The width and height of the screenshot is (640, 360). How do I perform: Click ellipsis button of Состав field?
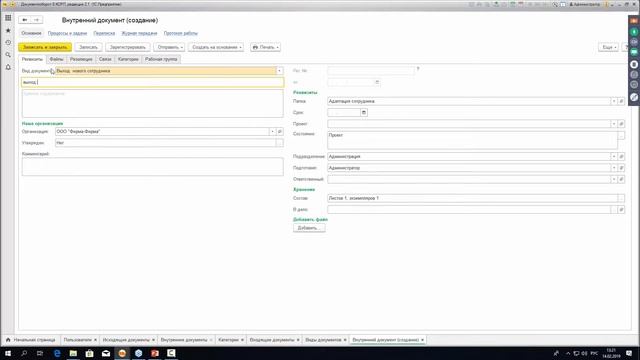[621, 198]
